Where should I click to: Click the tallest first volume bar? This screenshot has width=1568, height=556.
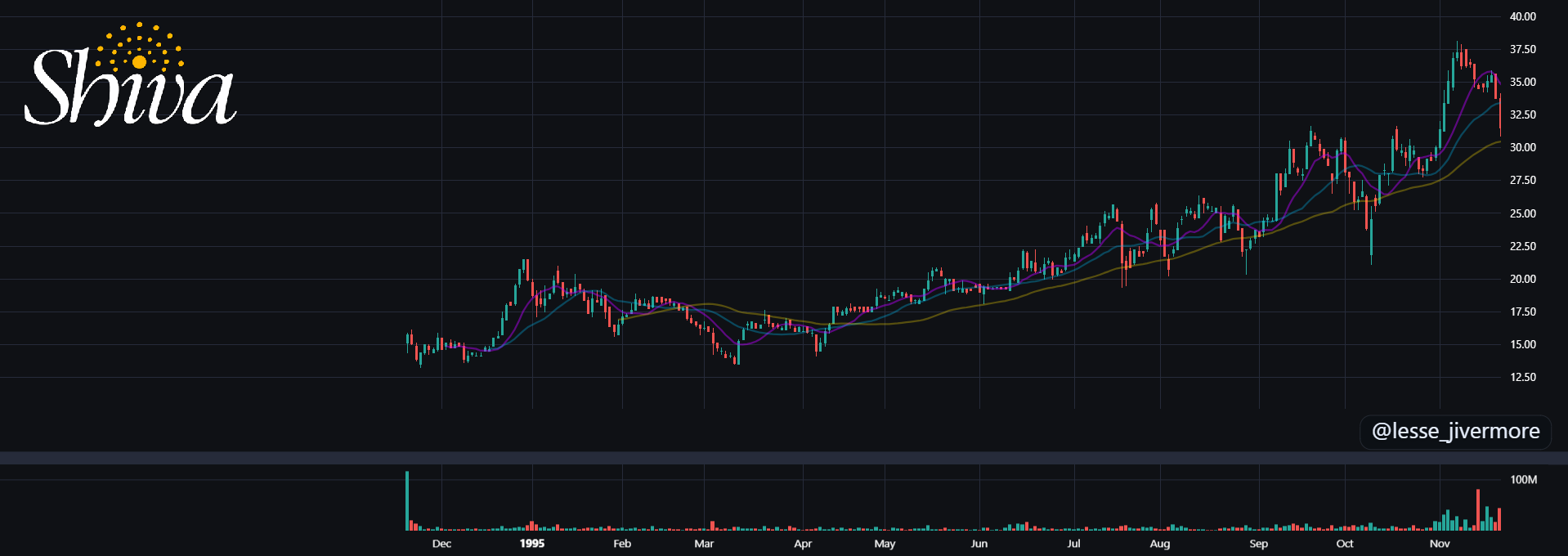tap(407, 501)
